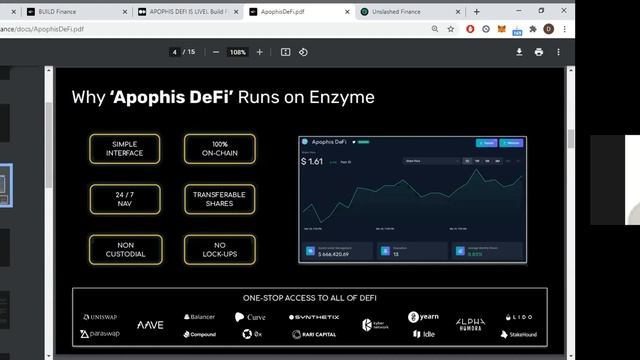Click the PDF page number field

coord(174,52)
